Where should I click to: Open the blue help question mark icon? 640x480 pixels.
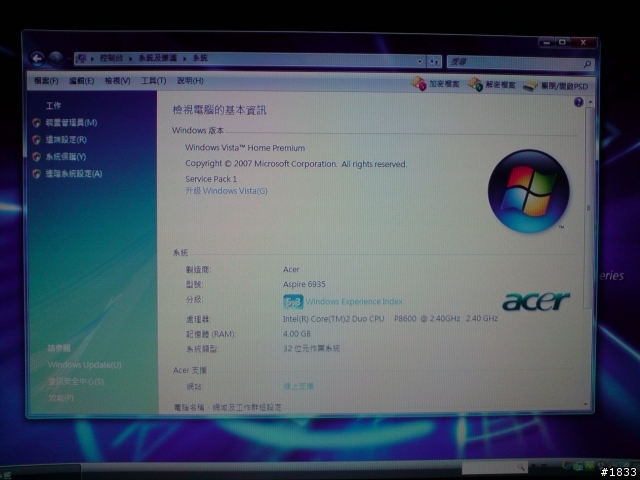[578, 102]
